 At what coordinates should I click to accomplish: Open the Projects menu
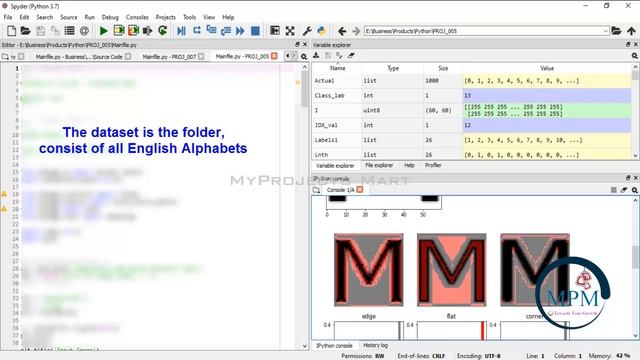[x=165, y=17]
